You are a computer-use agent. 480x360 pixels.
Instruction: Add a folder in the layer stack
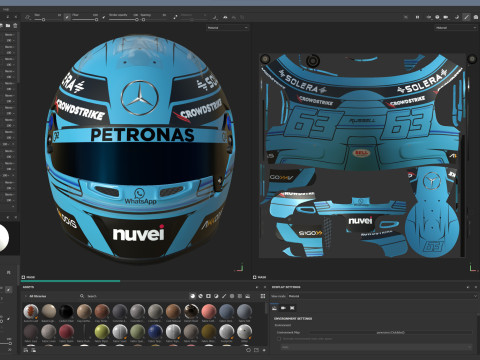8,26
